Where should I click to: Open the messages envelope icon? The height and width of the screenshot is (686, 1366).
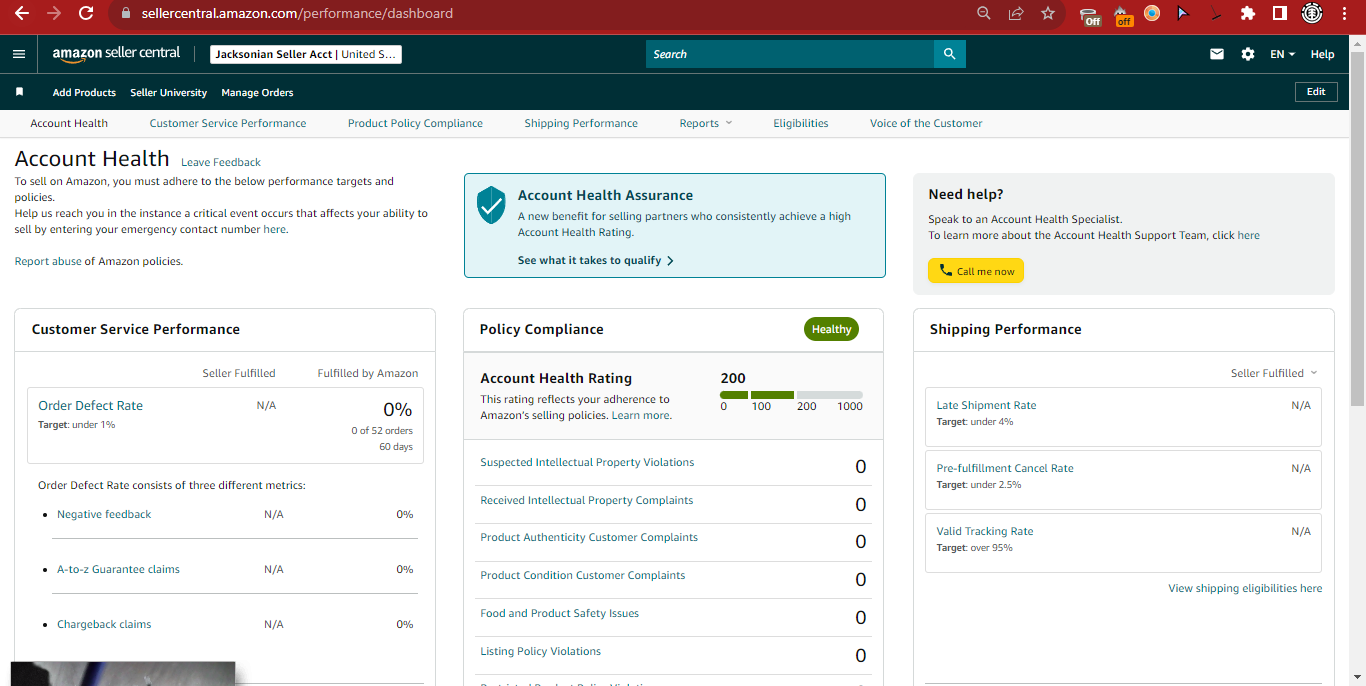[x=1217, y=54]
